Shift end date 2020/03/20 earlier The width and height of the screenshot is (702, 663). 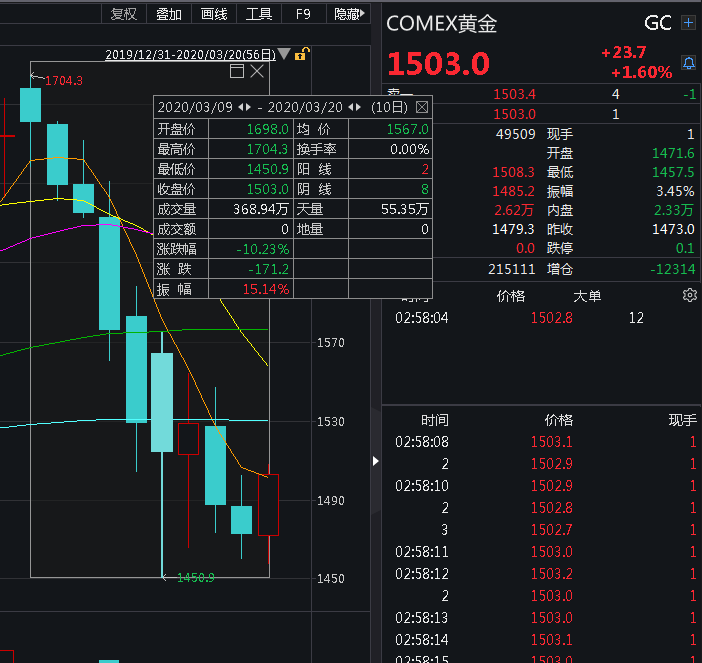coord(351,107)
